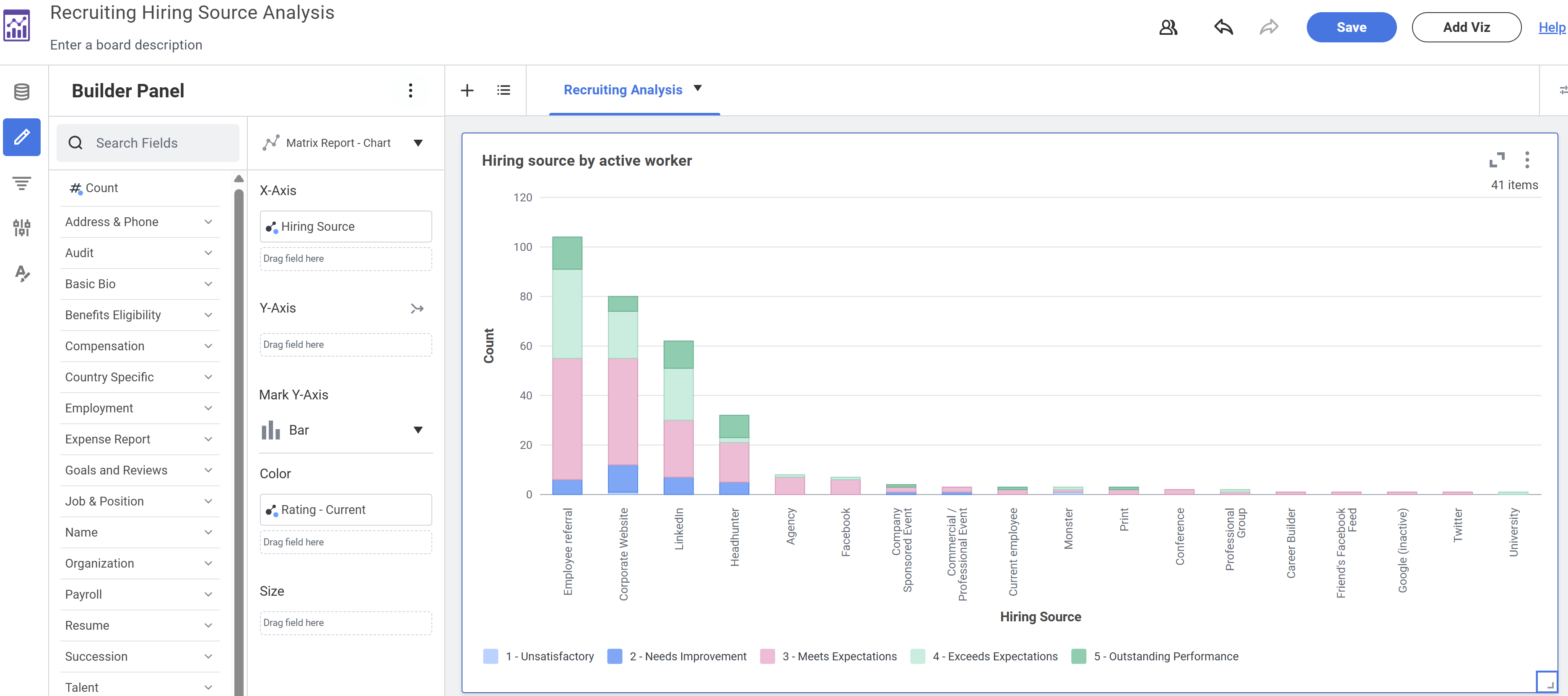Click the Employee referral bar
This screenshot has width=1568, height=696.
coord(567,365)
